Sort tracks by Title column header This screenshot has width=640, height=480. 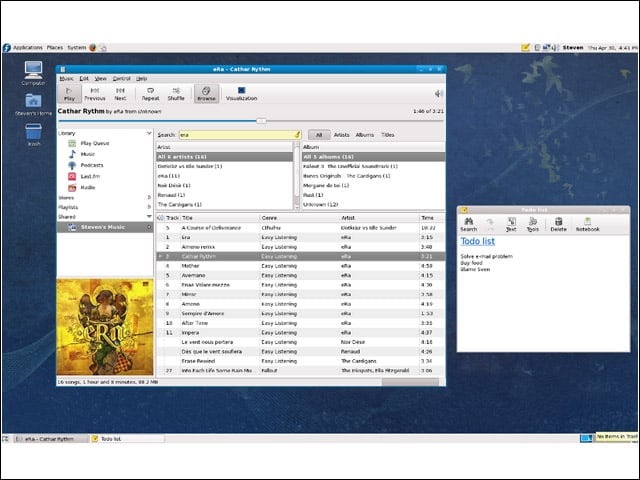[220, 218]
